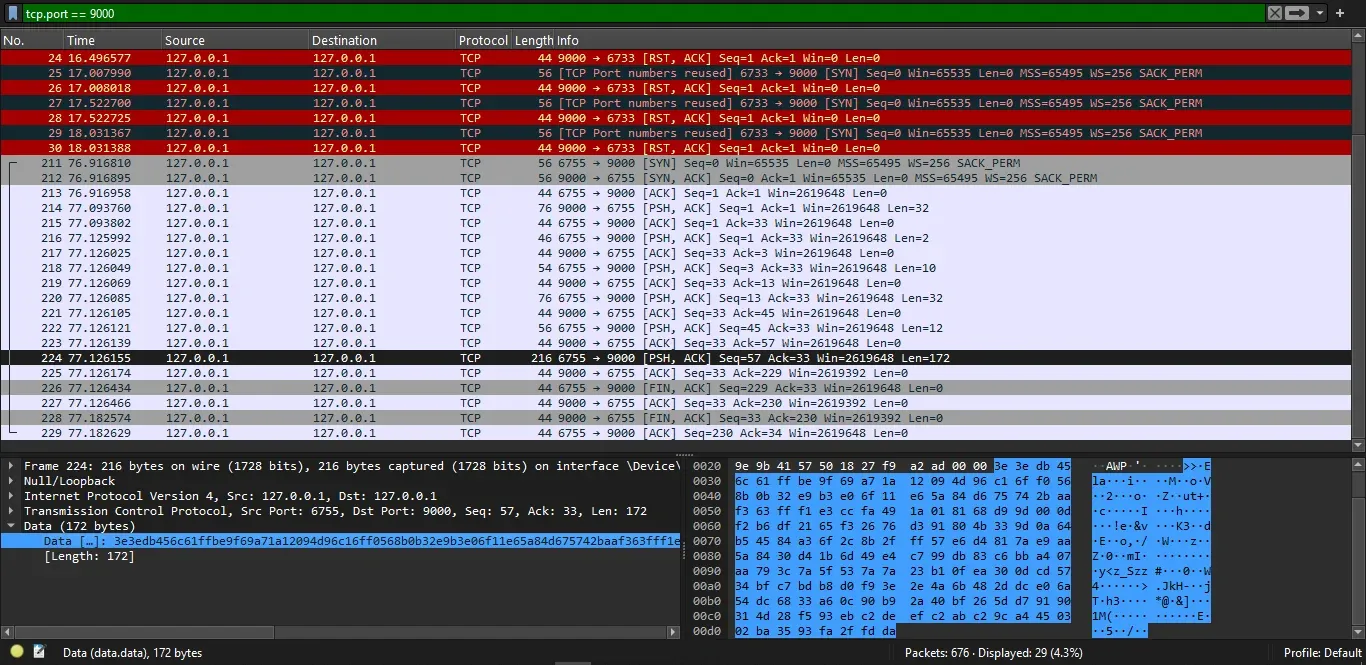
Task: Expand the Internet Protocol Version 4 node
Action: coord(11,496)
